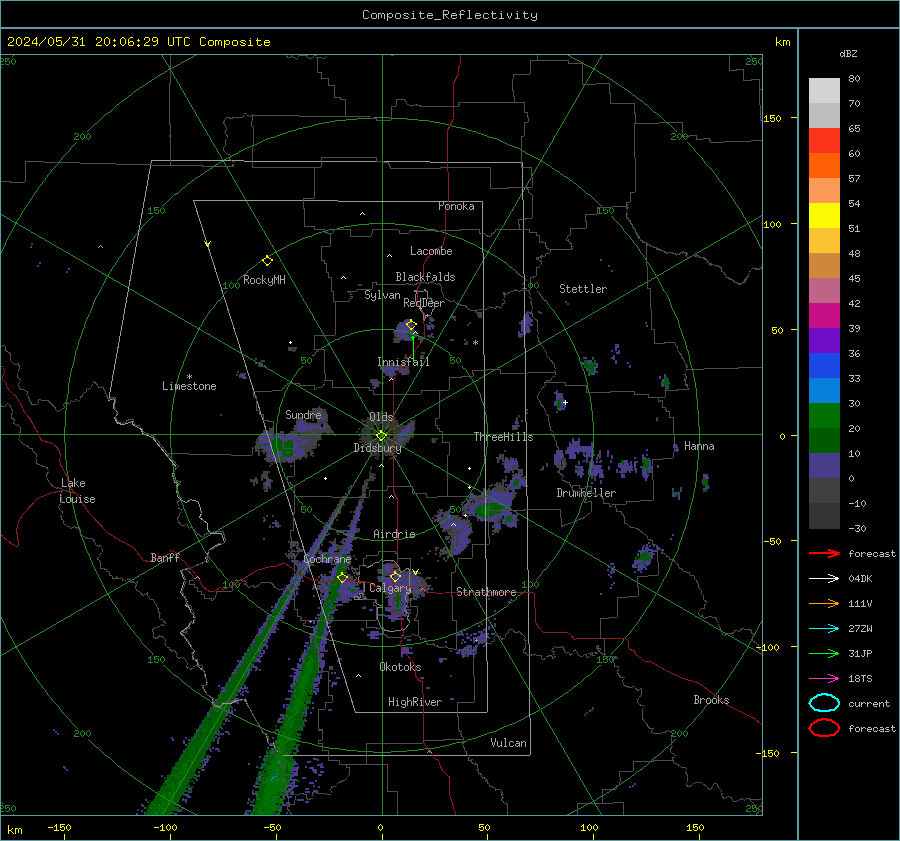Click the light gray 70-80 dBZ swatch
This screenshot has width=900, height=841.
(x=824, y=91)
